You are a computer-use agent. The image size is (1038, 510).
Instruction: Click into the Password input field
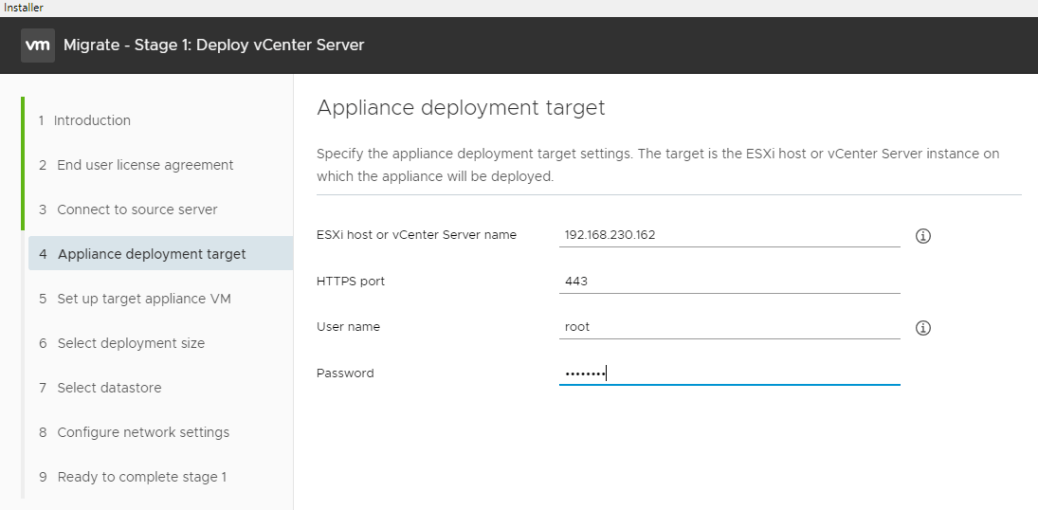[x=729, y=373]
